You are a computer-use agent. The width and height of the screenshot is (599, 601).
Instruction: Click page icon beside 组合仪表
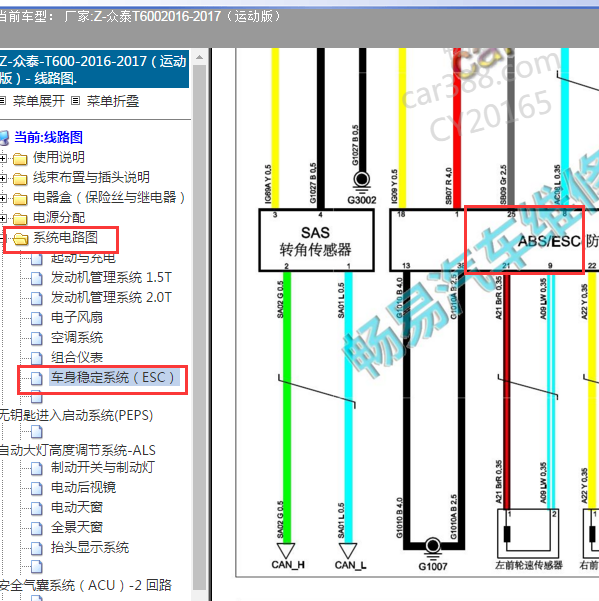coord(36,358)
